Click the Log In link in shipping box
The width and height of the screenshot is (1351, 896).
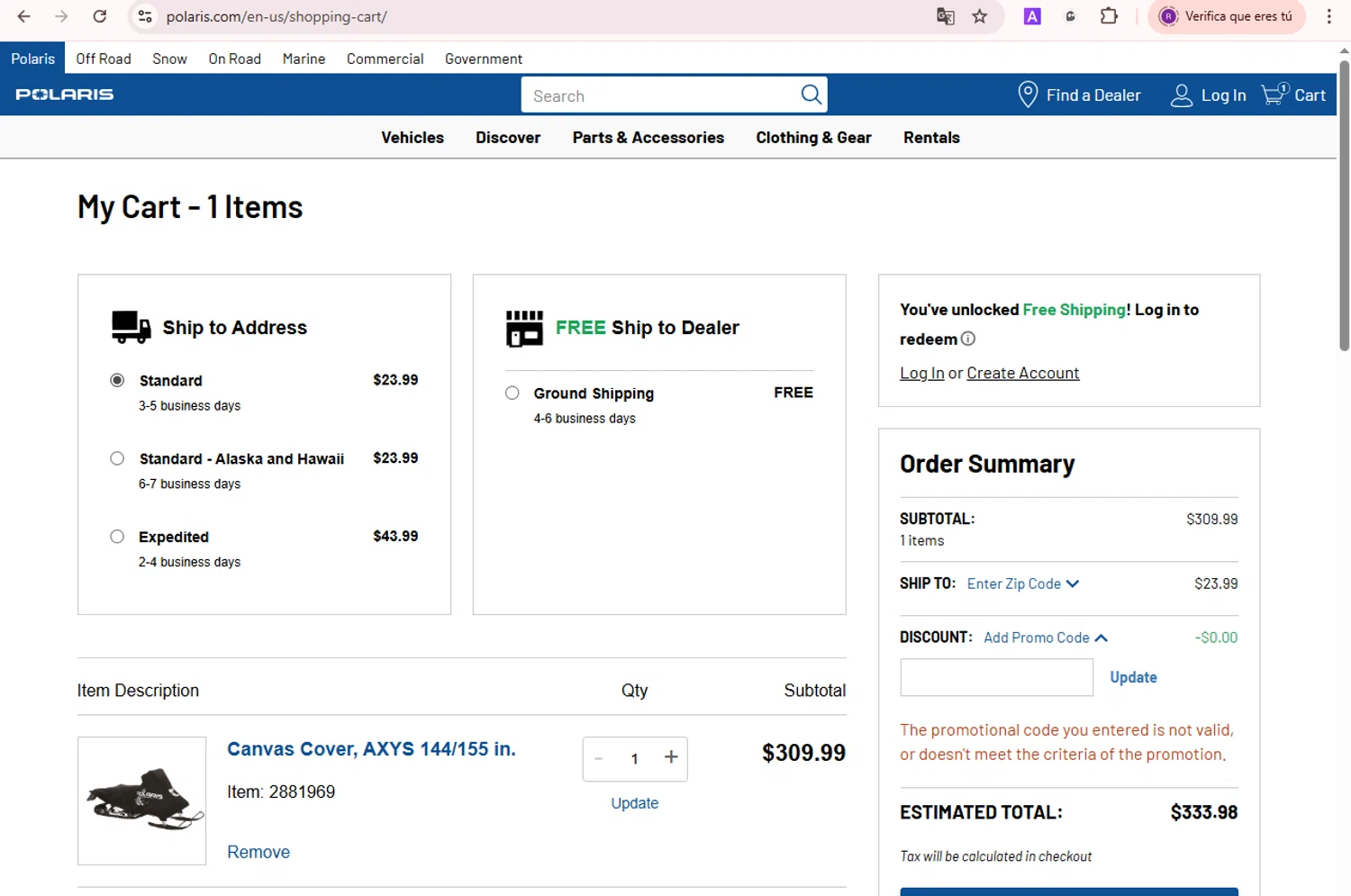click(922, 373)
